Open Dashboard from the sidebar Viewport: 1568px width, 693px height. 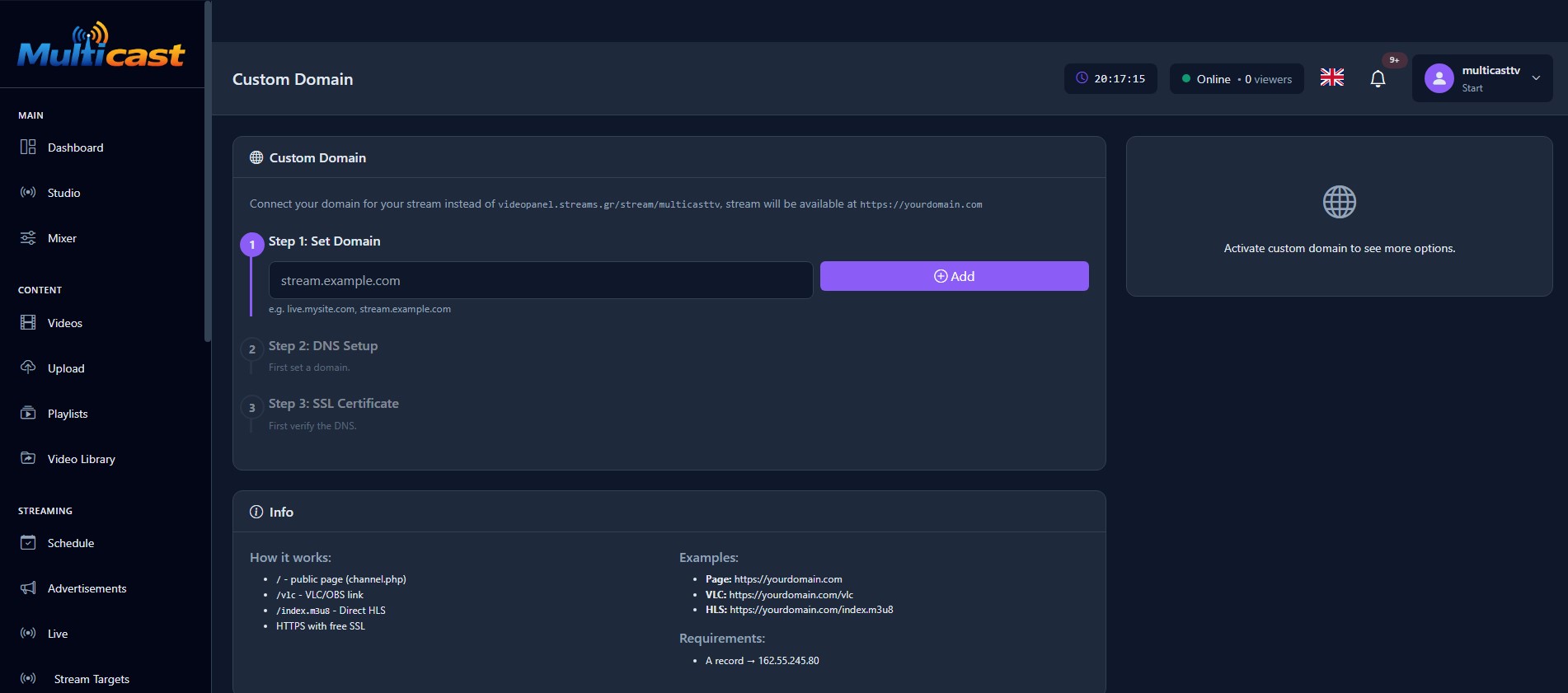tap(75, 147)
